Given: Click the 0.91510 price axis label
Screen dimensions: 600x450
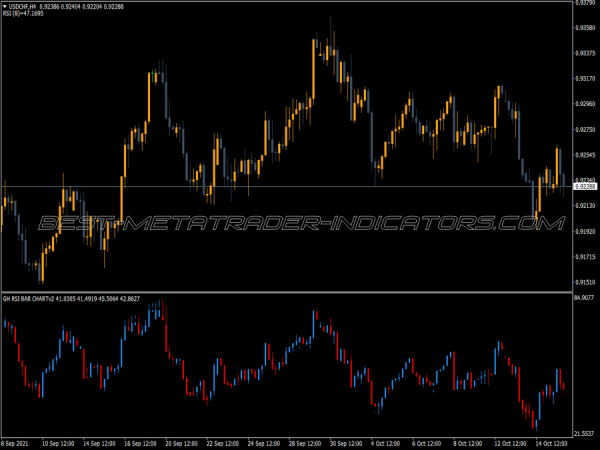Looking at the screenshot, I should tap(585, 282).
